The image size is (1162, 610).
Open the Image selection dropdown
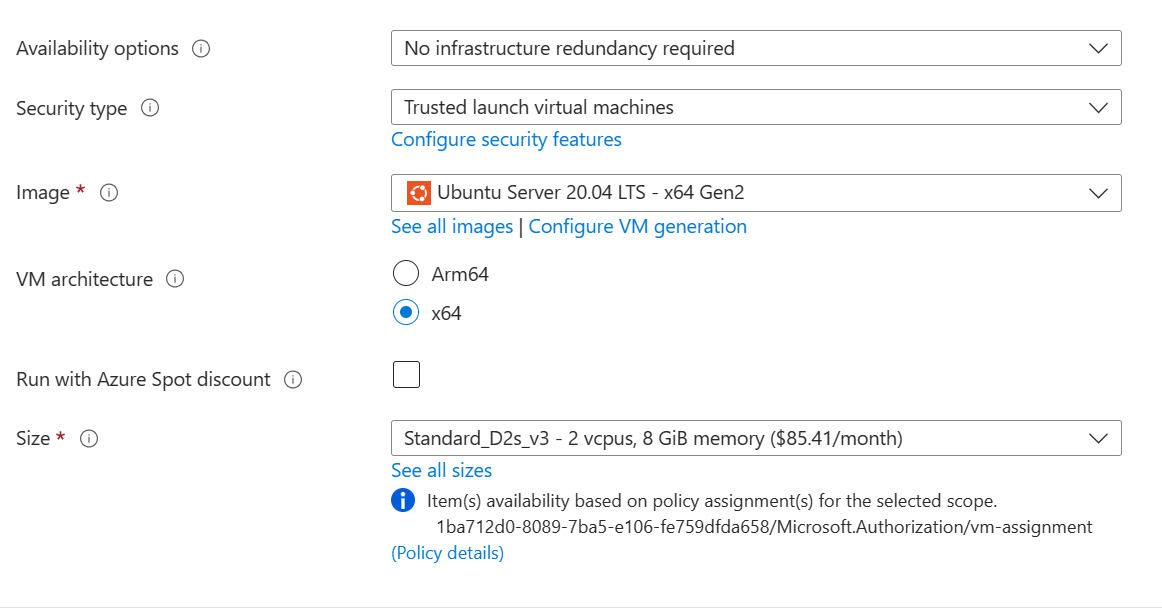[756, 193]
